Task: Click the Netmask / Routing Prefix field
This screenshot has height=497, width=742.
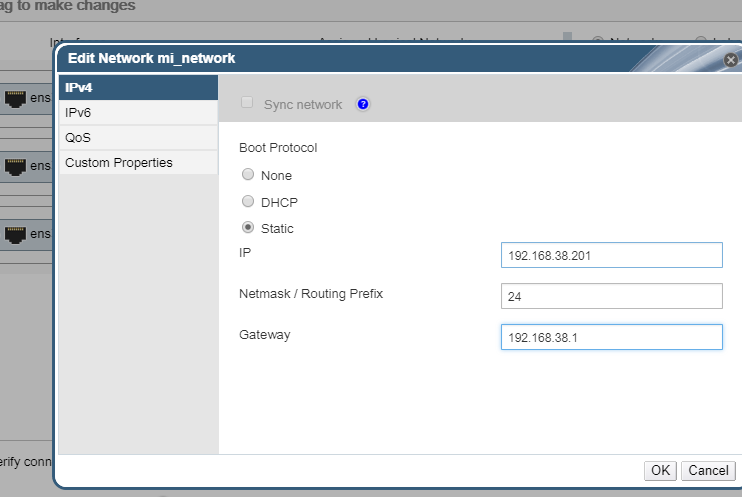Action: [x=611, y=296]
